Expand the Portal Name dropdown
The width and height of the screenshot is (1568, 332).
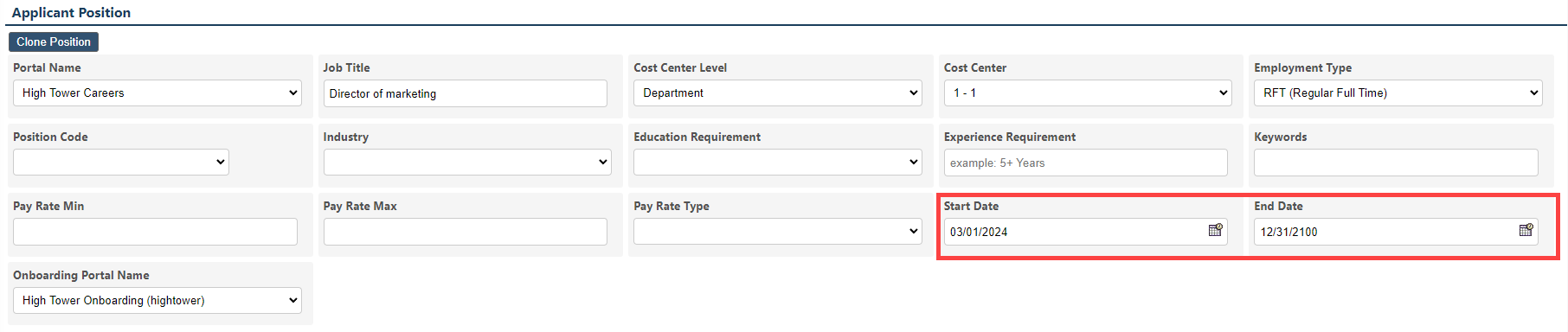point(157,93)
